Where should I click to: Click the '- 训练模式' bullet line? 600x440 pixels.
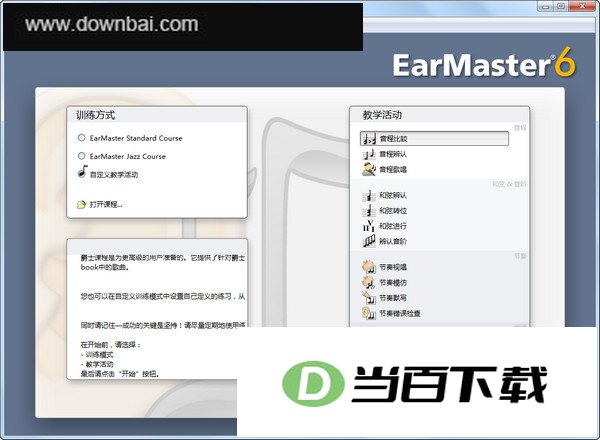[x=97, y=355]
